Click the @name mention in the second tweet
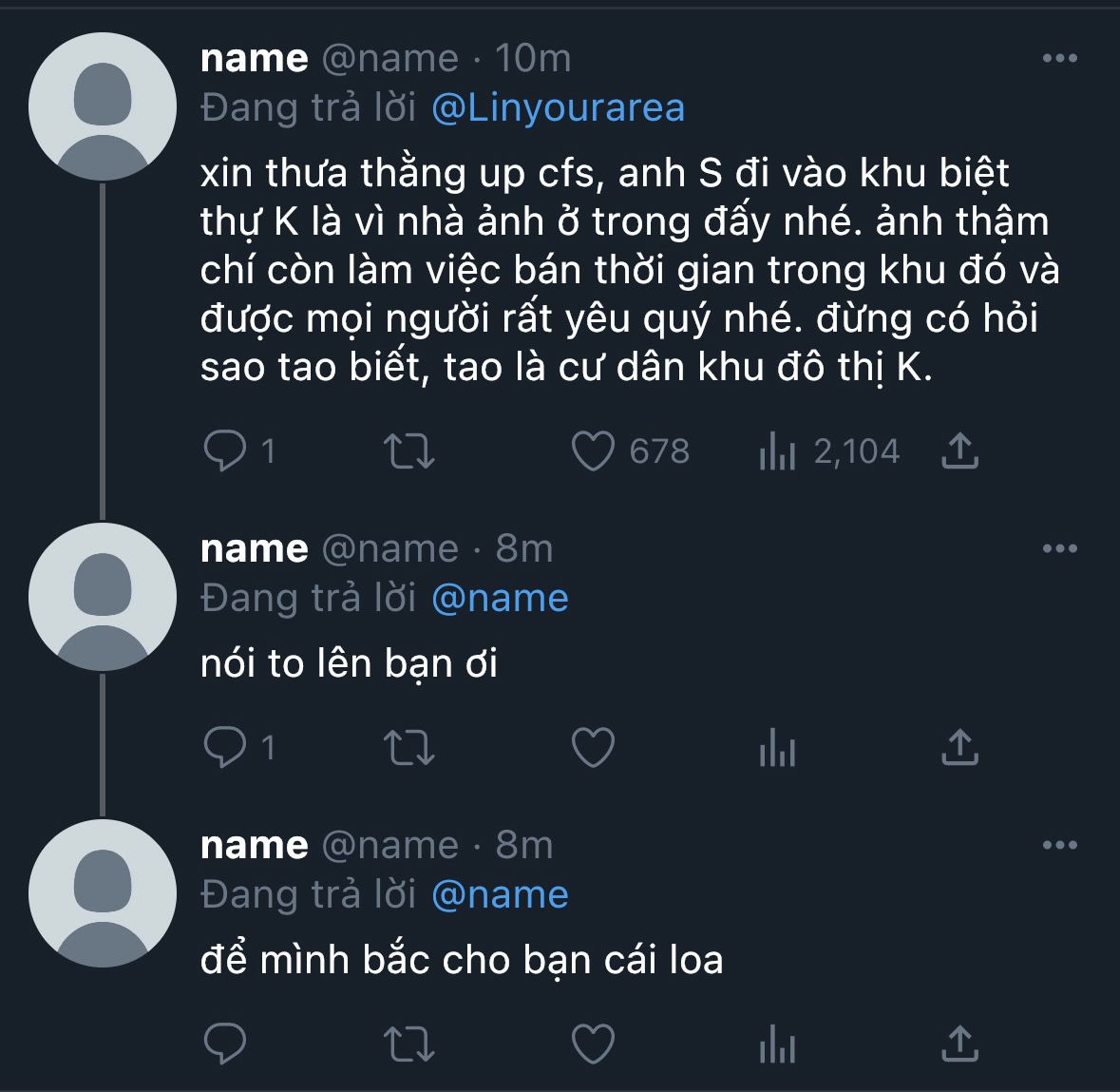This screenshot has width=1120, height=1092. (500, 598)
